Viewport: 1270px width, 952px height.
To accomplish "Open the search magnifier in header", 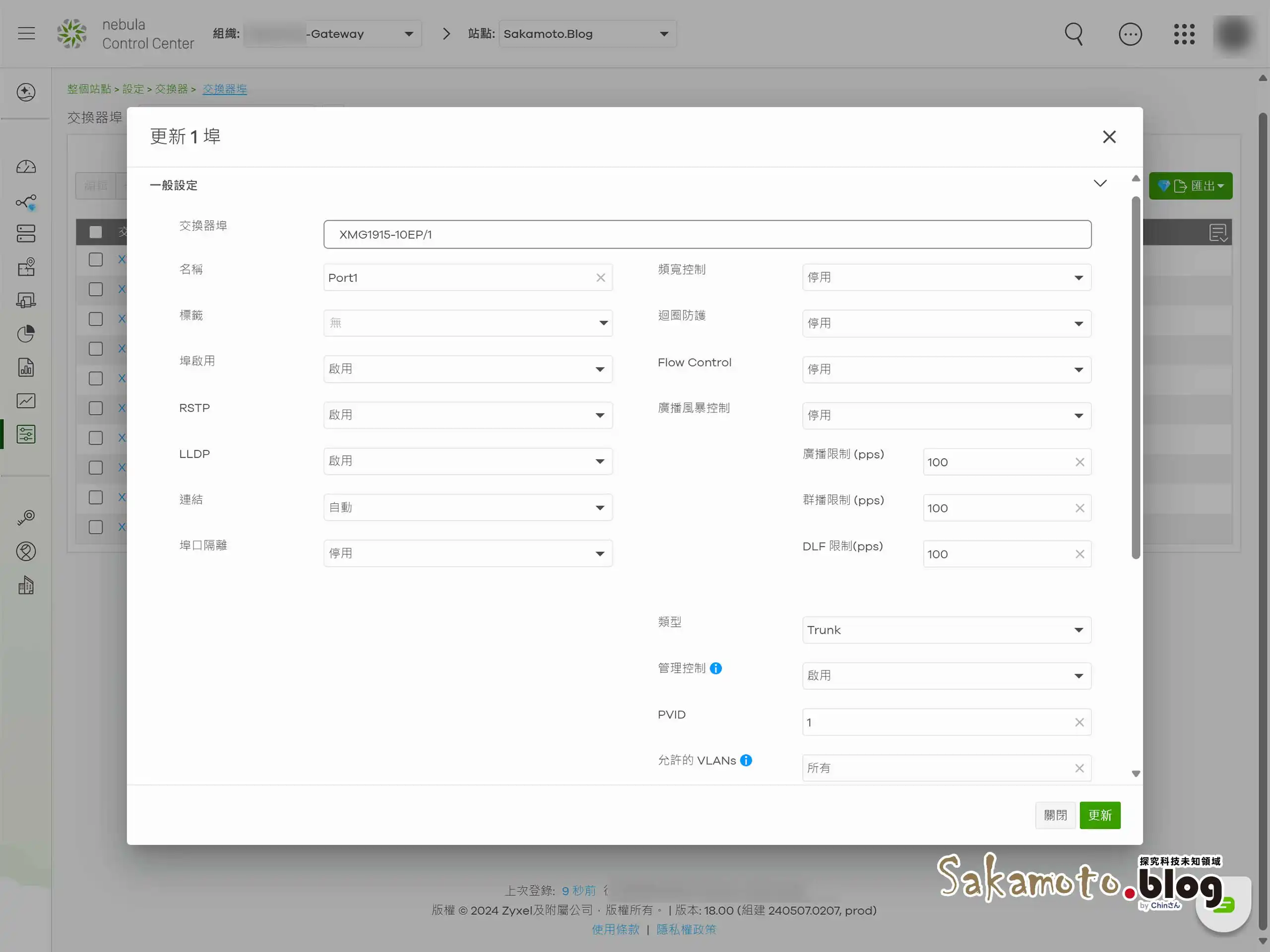I will tap(1073, 34).
